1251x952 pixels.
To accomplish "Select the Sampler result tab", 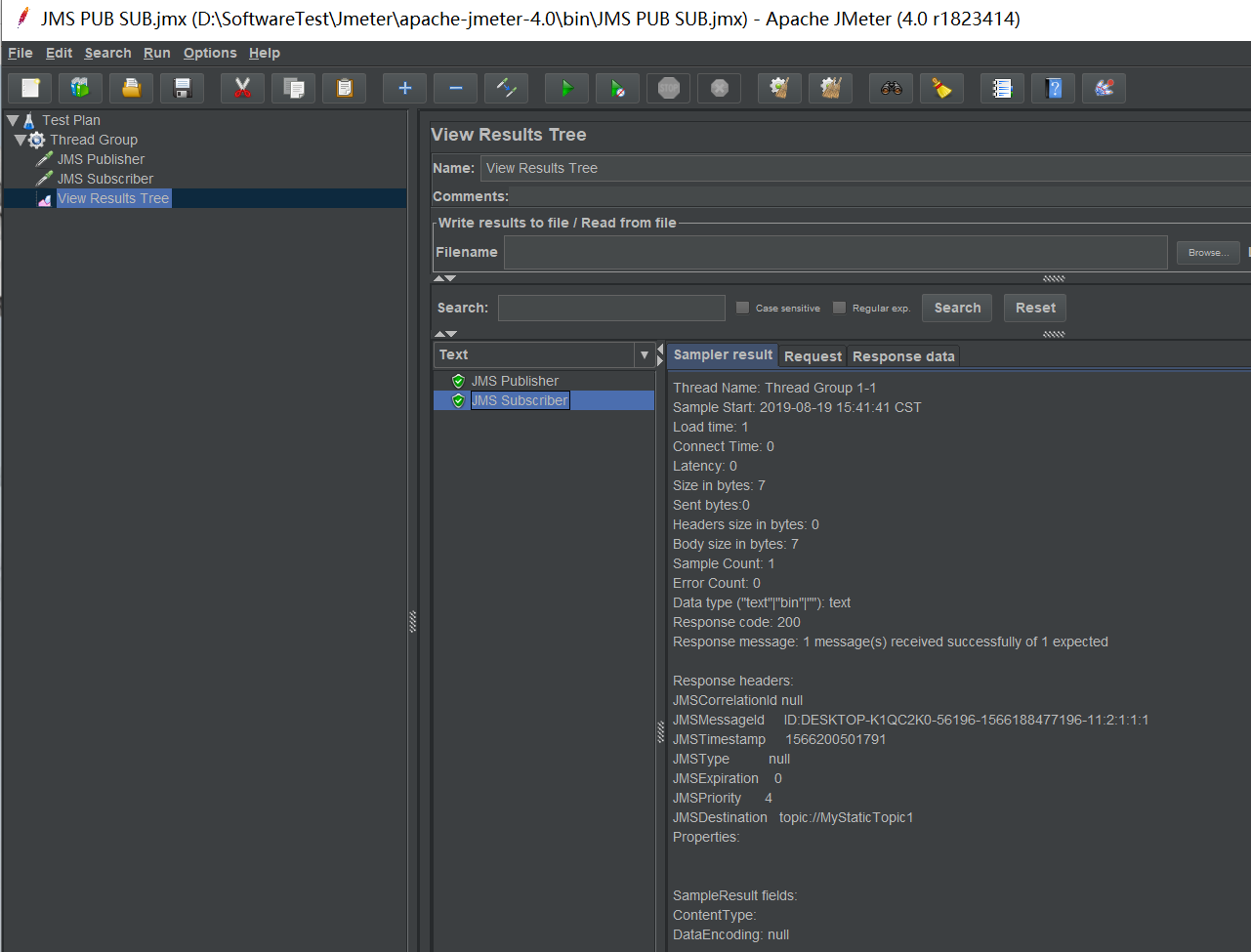I will click(723, 354).
